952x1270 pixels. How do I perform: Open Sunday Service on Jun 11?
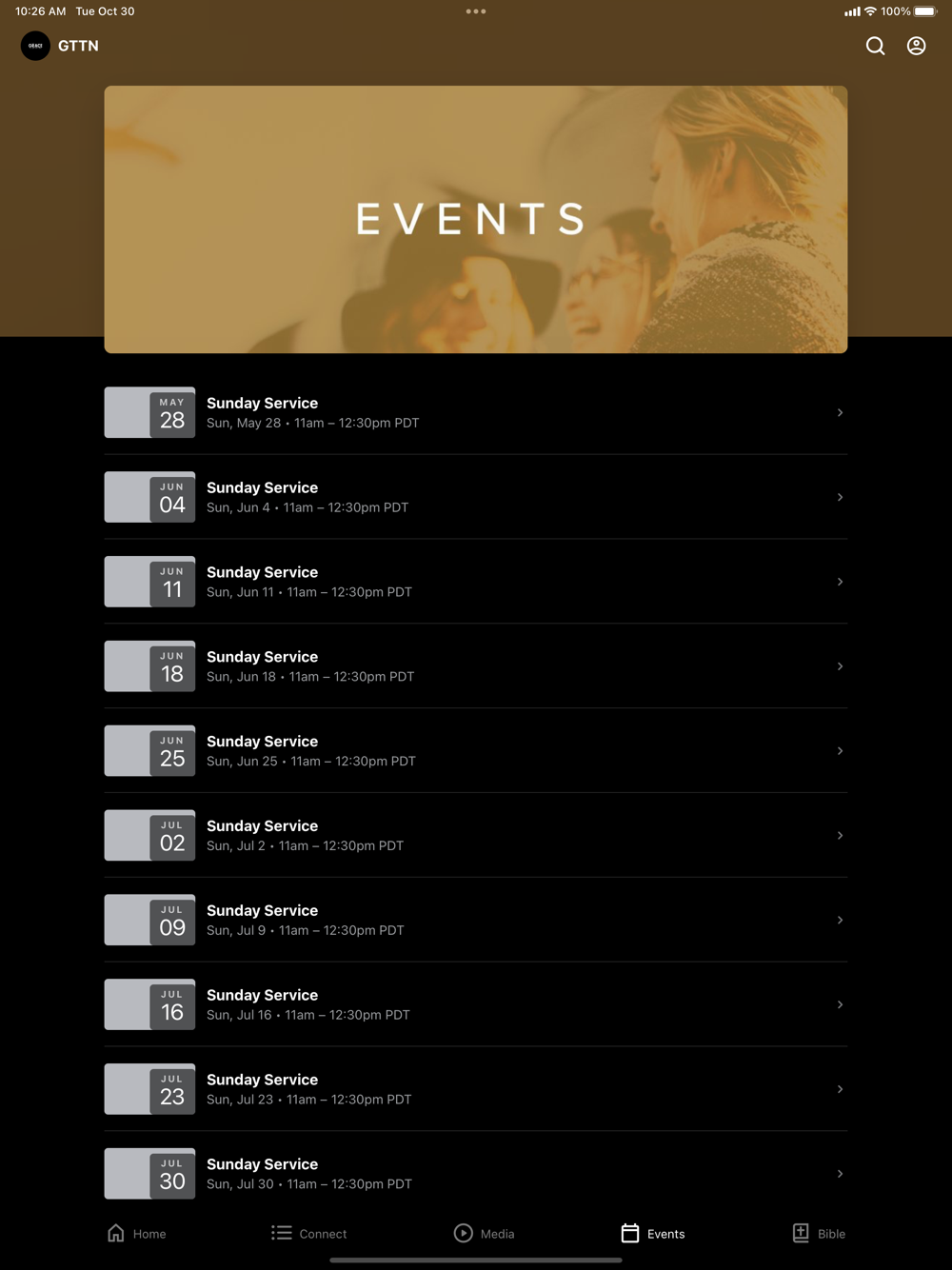tap(476, 582)
